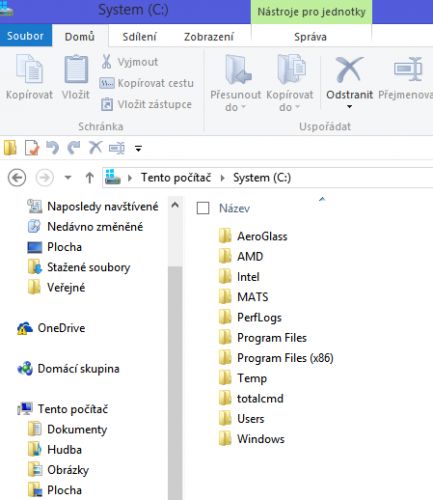
Task: Click Kopírovat cestu in the ribbon
Action: tap(147, 83)
